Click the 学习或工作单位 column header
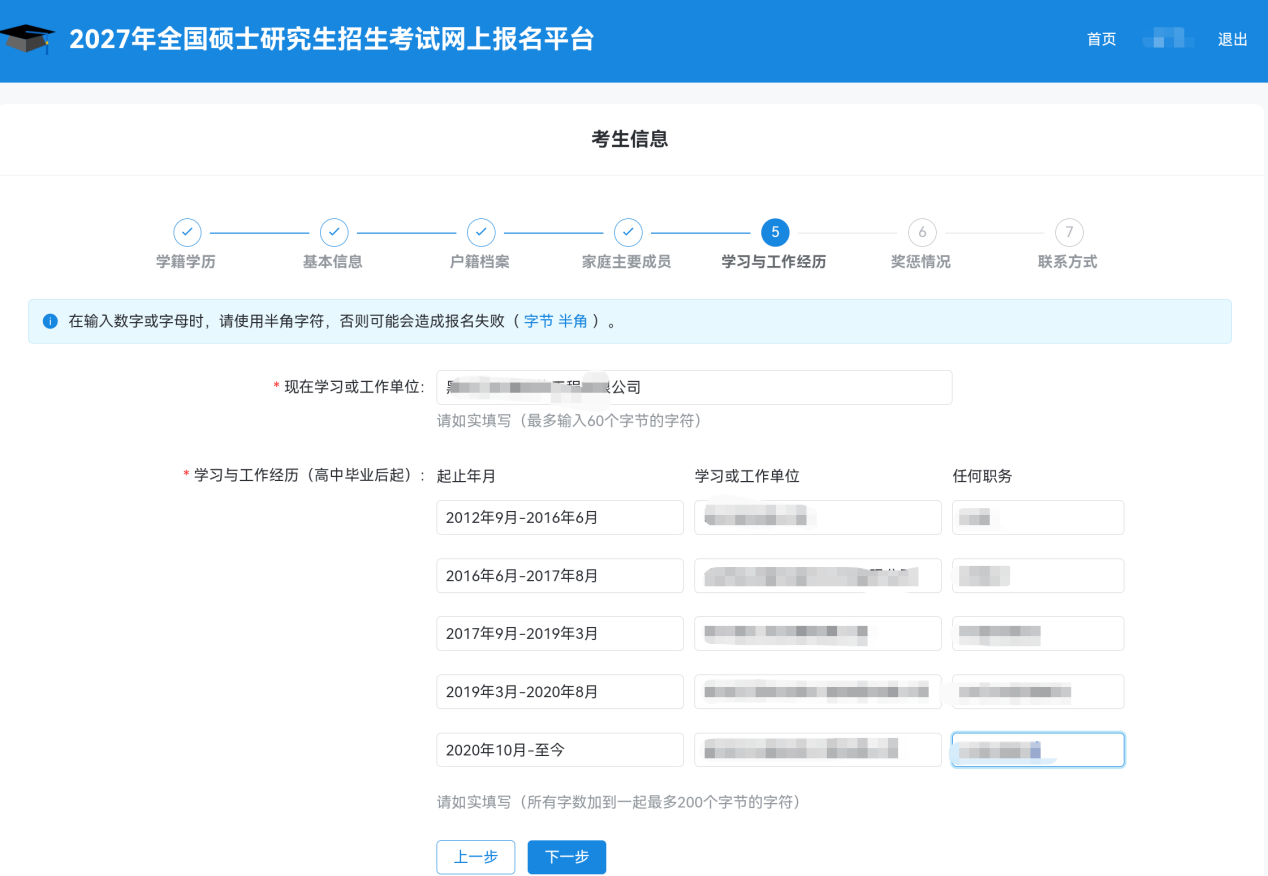The width and height of the screenshot is (1268, 876). coord(747,477)
